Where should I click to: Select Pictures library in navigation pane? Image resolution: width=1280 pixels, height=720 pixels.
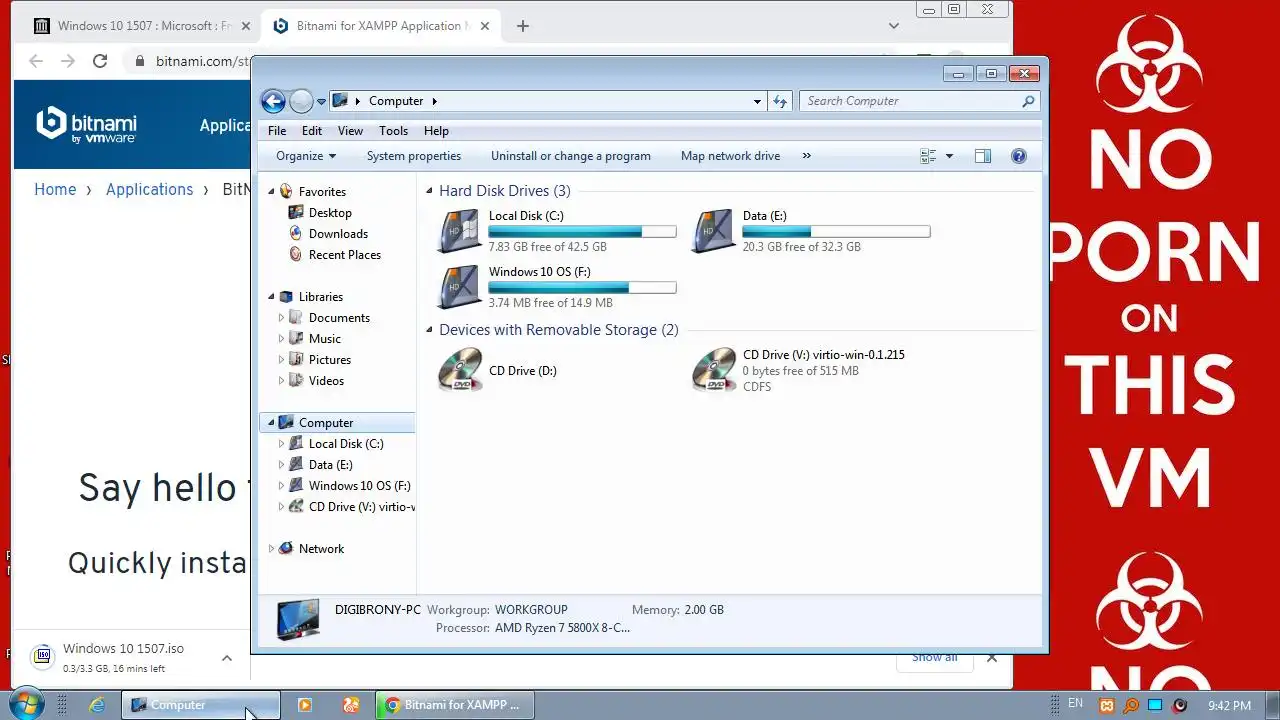pyautogui.click(x=329, y=360)
